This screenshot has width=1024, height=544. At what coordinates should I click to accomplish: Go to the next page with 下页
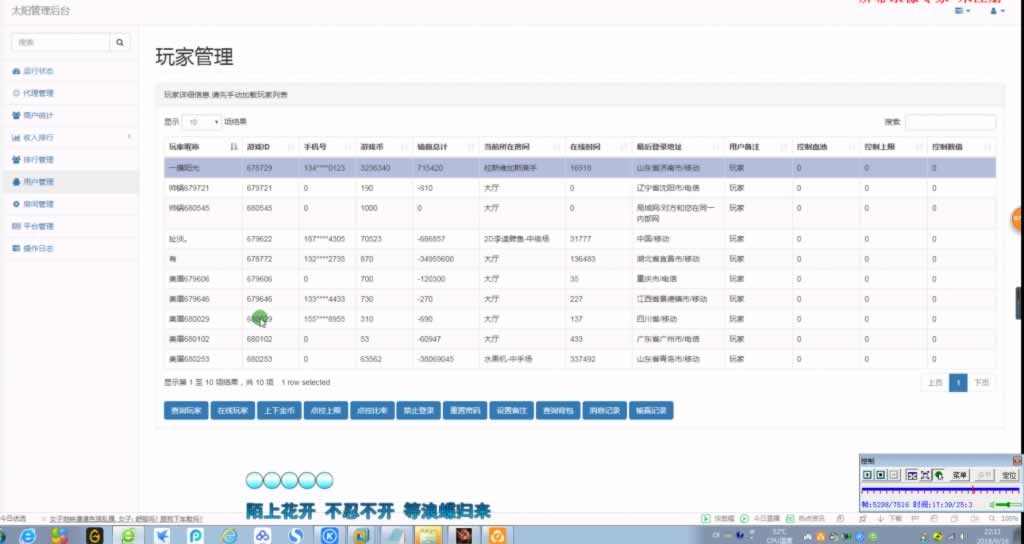tap(982, 382)
